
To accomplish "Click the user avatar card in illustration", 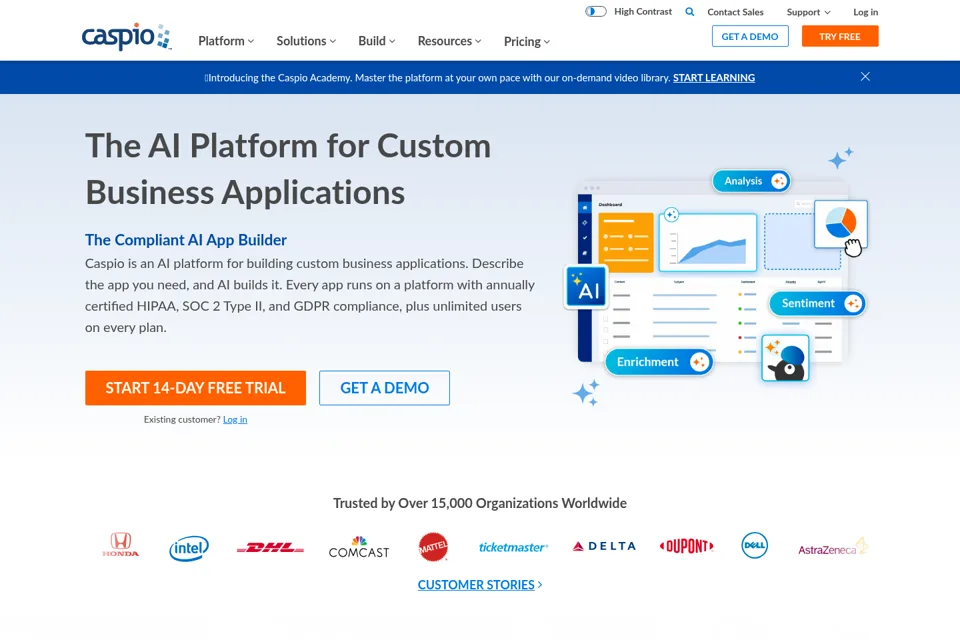I will pyautogui.click(x=785, y=358).
